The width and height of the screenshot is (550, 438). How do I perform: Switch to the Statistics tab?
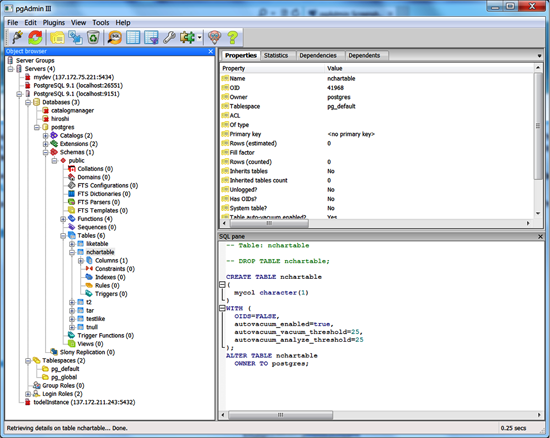point(276,55)
